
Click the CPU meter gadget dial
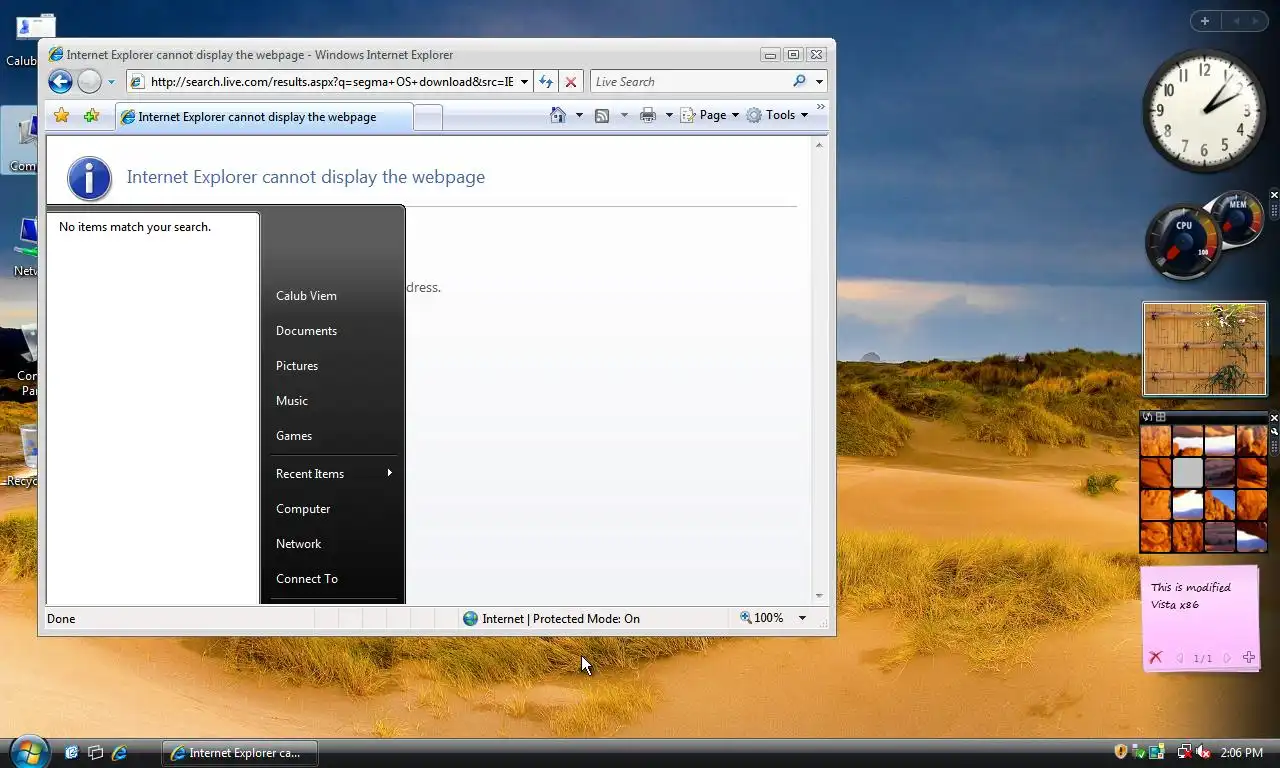[1184, 243]
